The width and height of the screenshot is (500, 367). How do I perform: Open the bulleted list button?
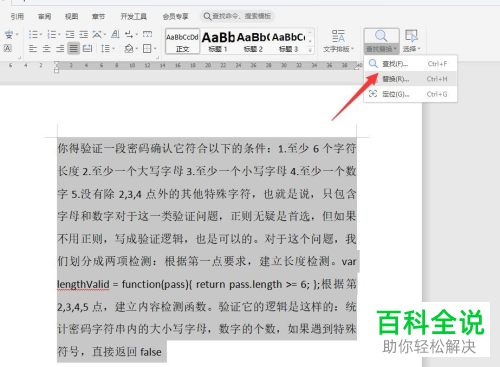click(x=33, y=34)
